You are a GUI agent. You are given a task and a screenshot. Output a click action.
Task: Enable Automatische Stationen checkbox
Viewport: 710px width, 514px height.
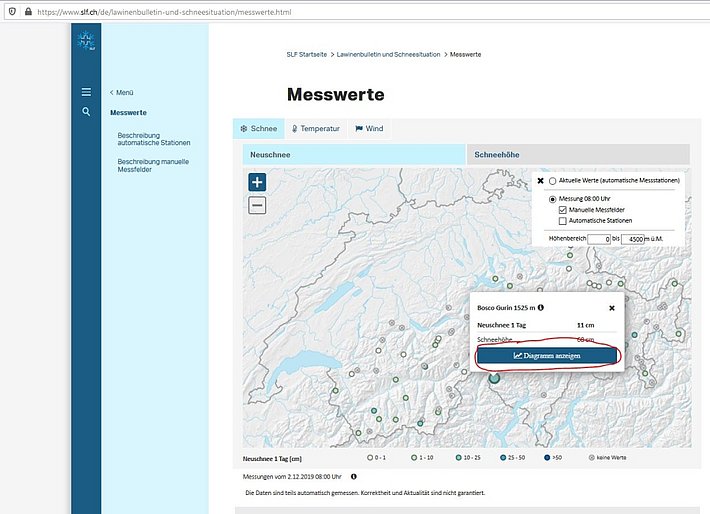tap(562, 221)
